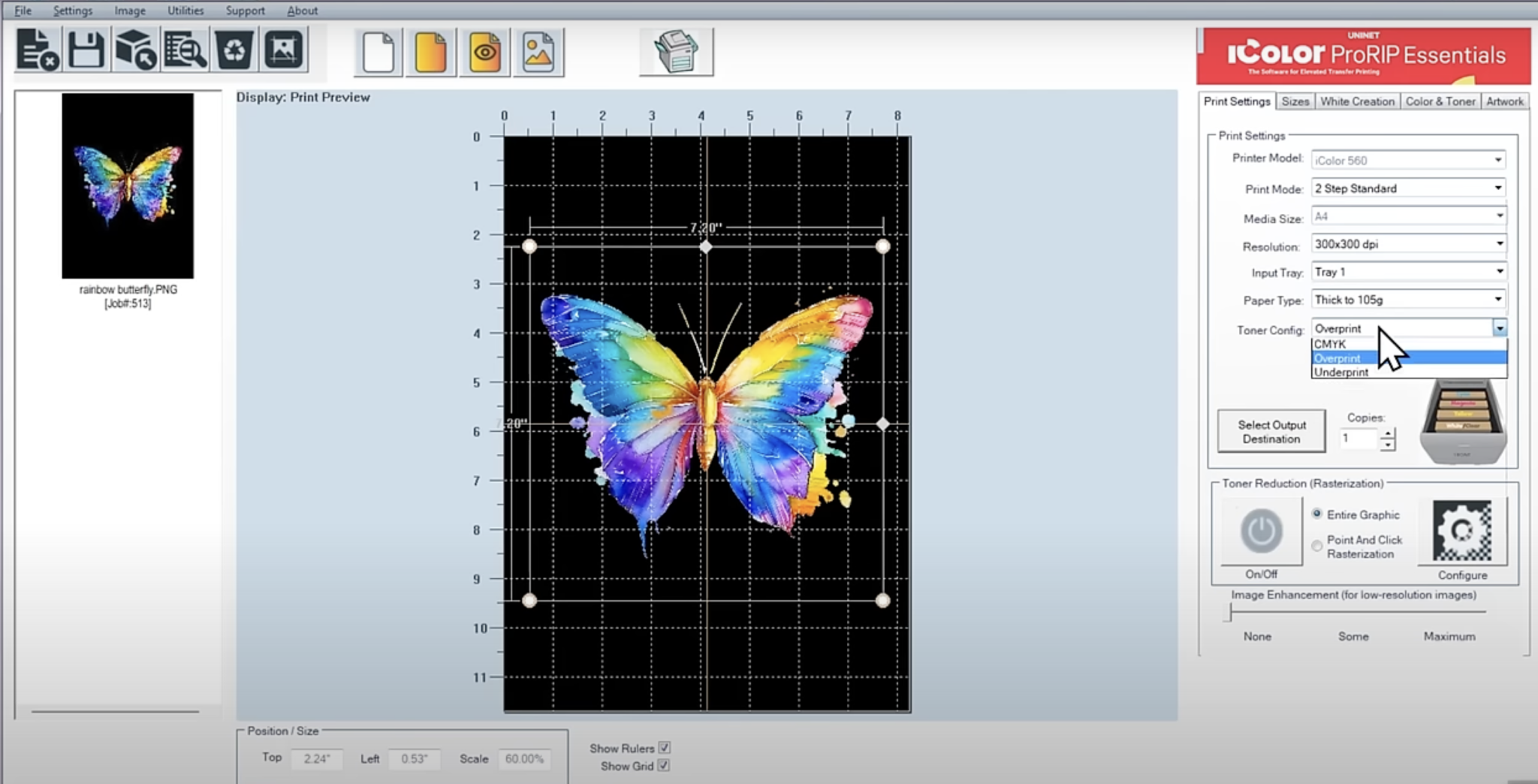Open the Paper Type dropdown
The height and width of the screenshot is (784, 1538).
pos(1497,300)
